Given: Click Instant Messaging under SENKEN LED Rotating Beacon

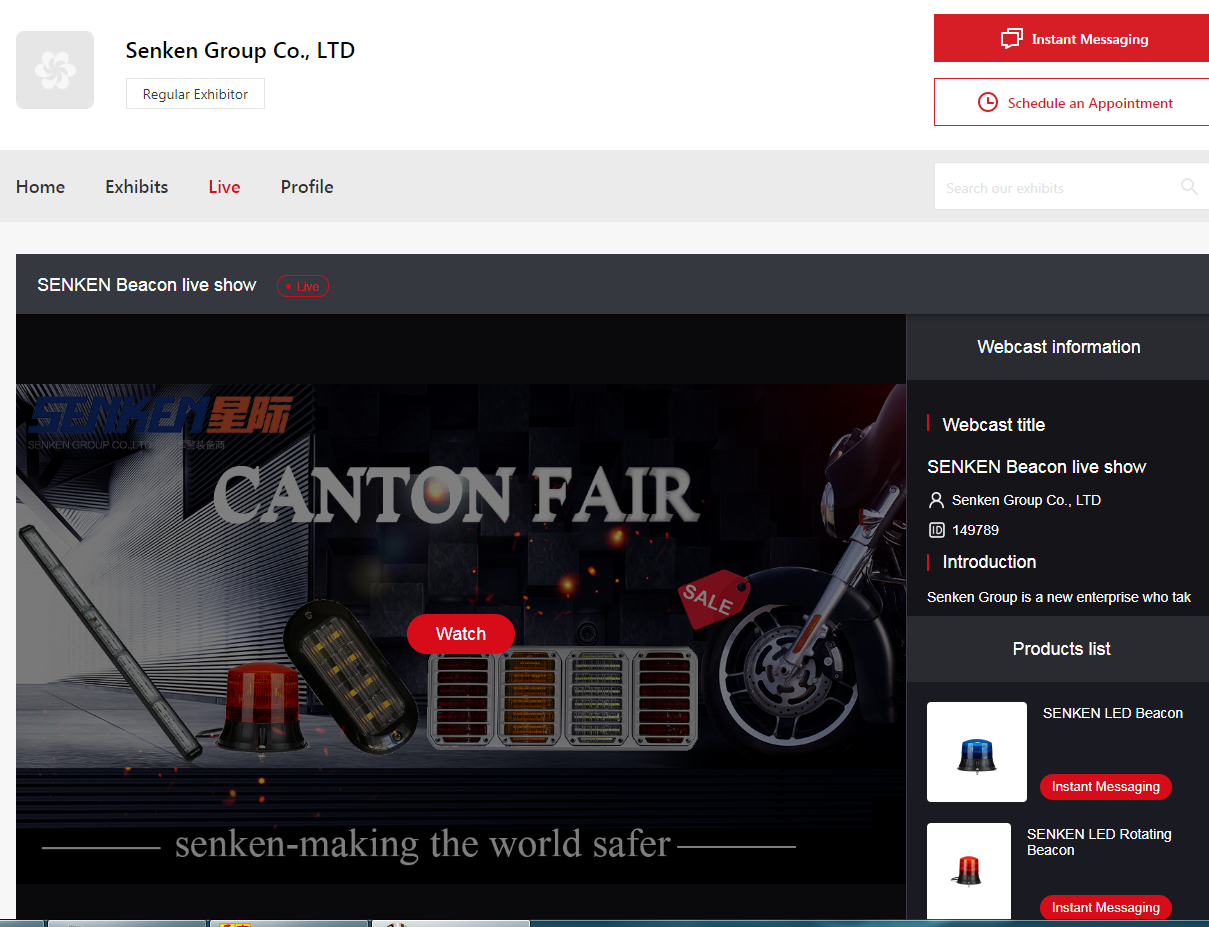Looking at the screenshot, I should pyautogui.click(x=1105, y=908).
